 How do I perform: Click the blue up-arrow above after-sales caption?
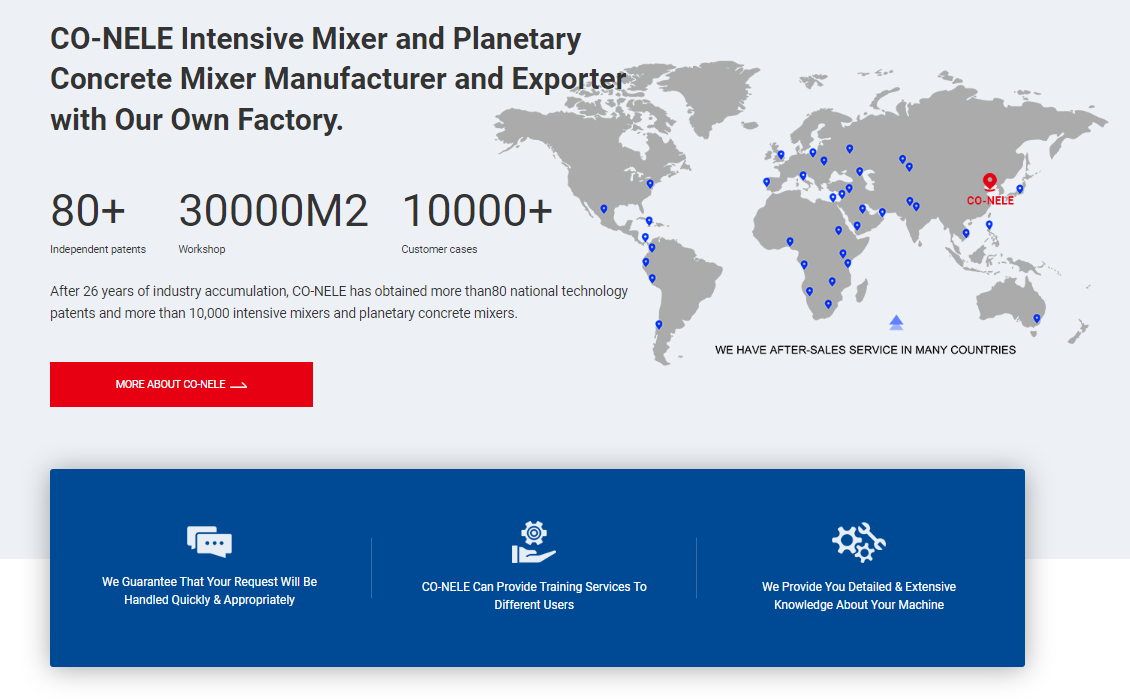tap(896, 322)
